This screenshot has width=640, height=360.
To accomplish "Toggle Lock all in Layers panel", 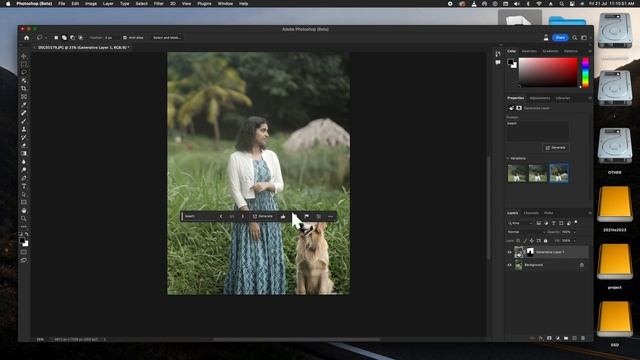I will (545, 241).
